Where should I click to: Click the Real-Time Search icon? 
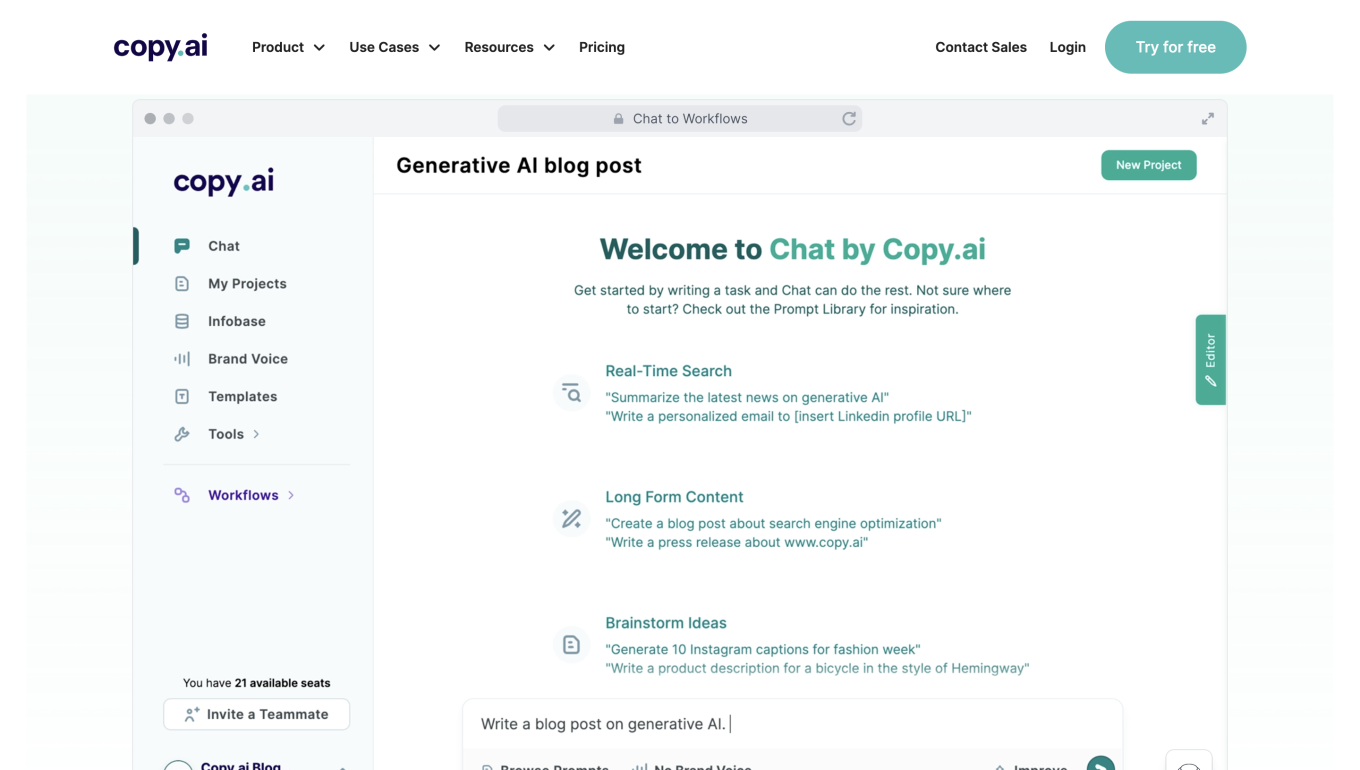click(571, 393)
